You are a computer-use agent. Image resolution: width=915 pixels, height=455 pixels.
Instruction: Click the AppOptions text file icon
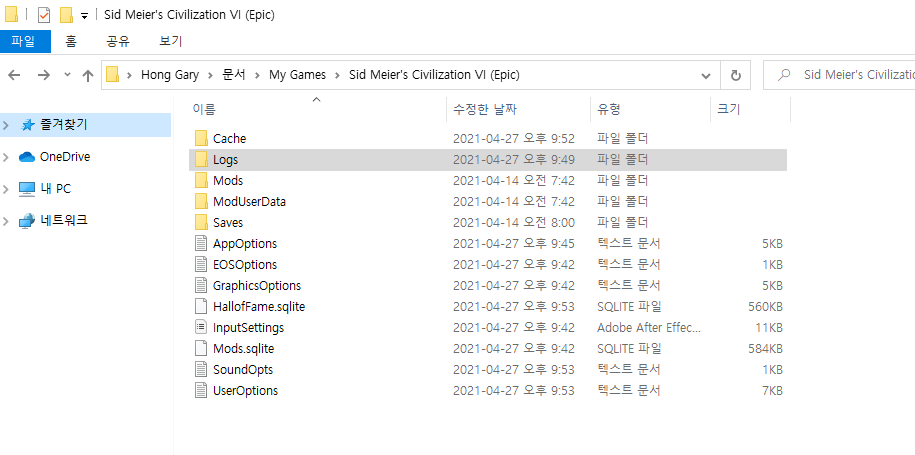[x=201, y=243]
